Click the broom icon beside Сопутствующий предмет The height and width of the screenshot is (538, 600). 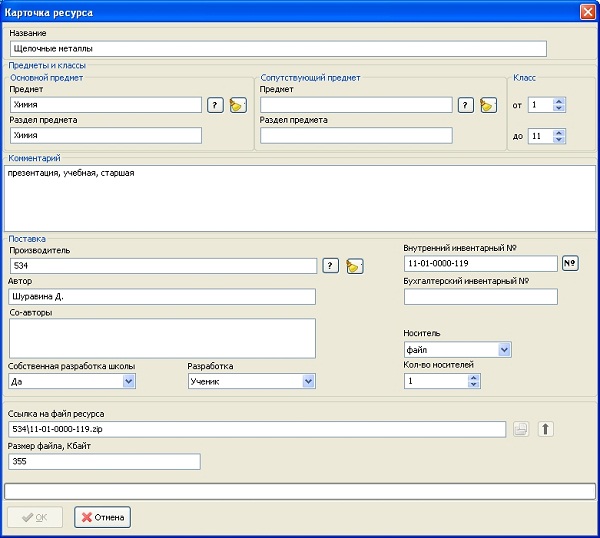[488, 105]
